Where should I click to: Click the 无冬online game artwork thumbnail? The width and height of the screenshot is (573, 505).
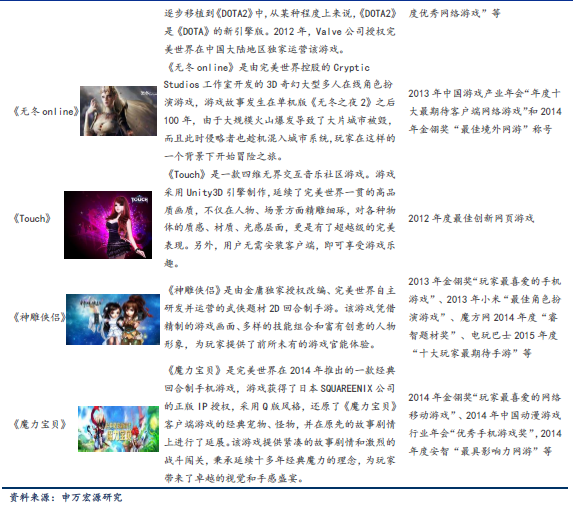click(118, 111)
